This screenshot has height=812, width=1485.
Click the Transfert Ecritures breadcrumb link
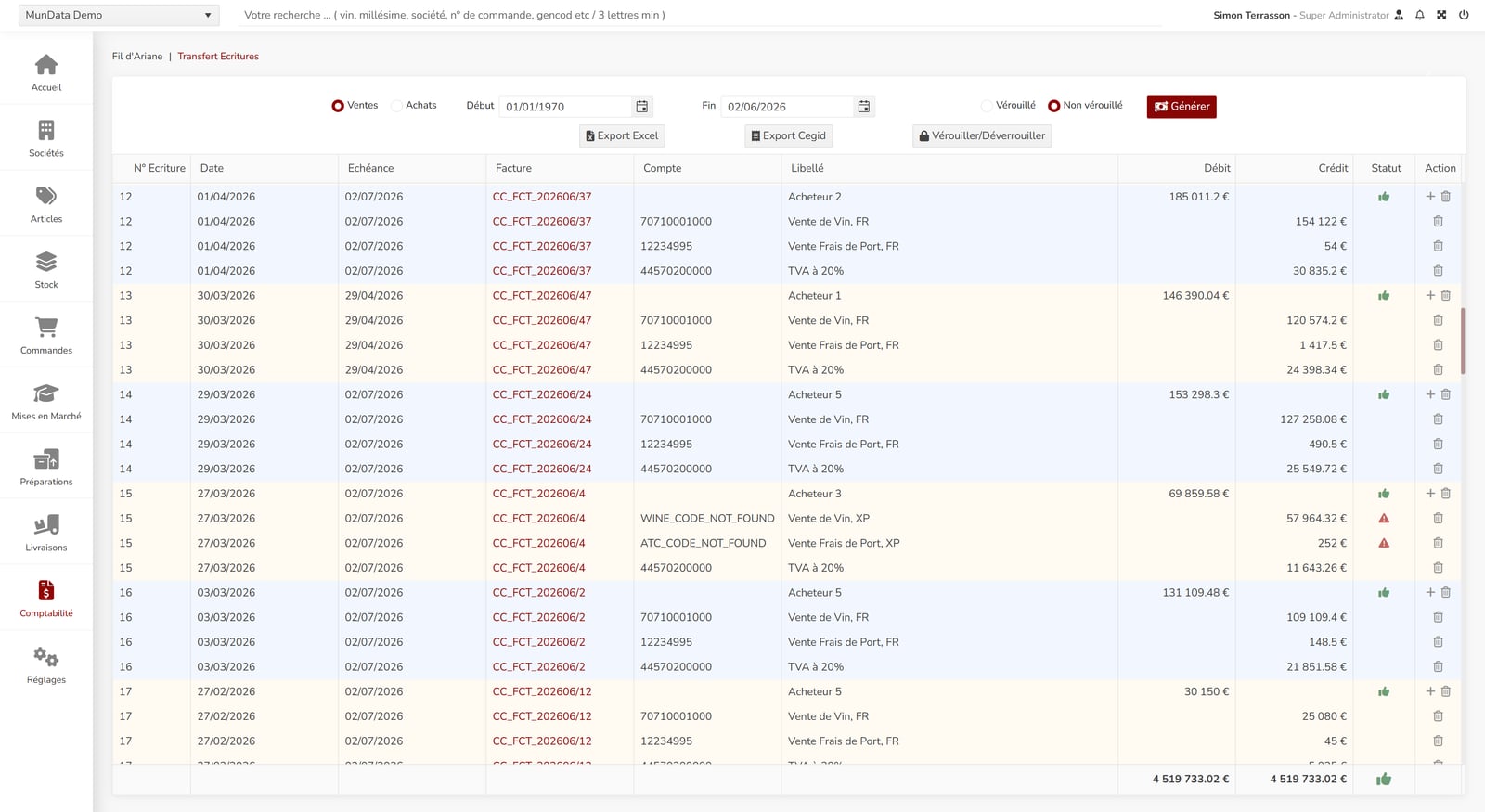tap(218, 57)
